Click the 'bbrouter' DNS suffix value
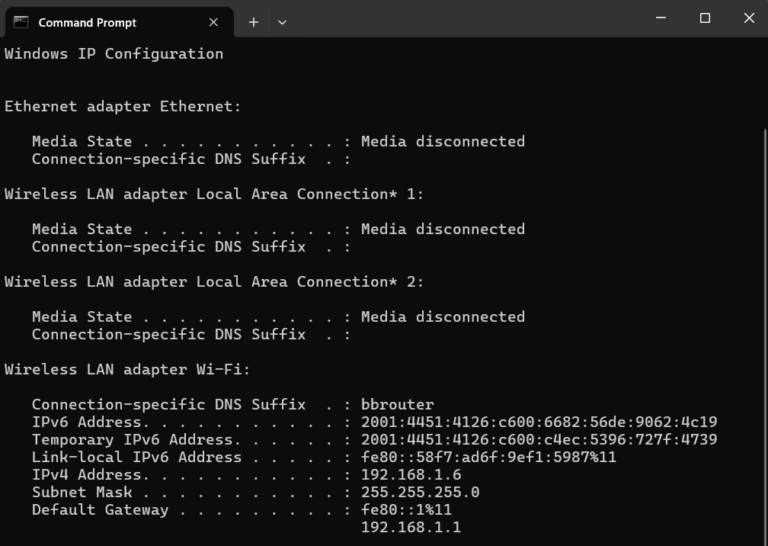Screen dimensions: 768x546 click(x=397, y=404)
